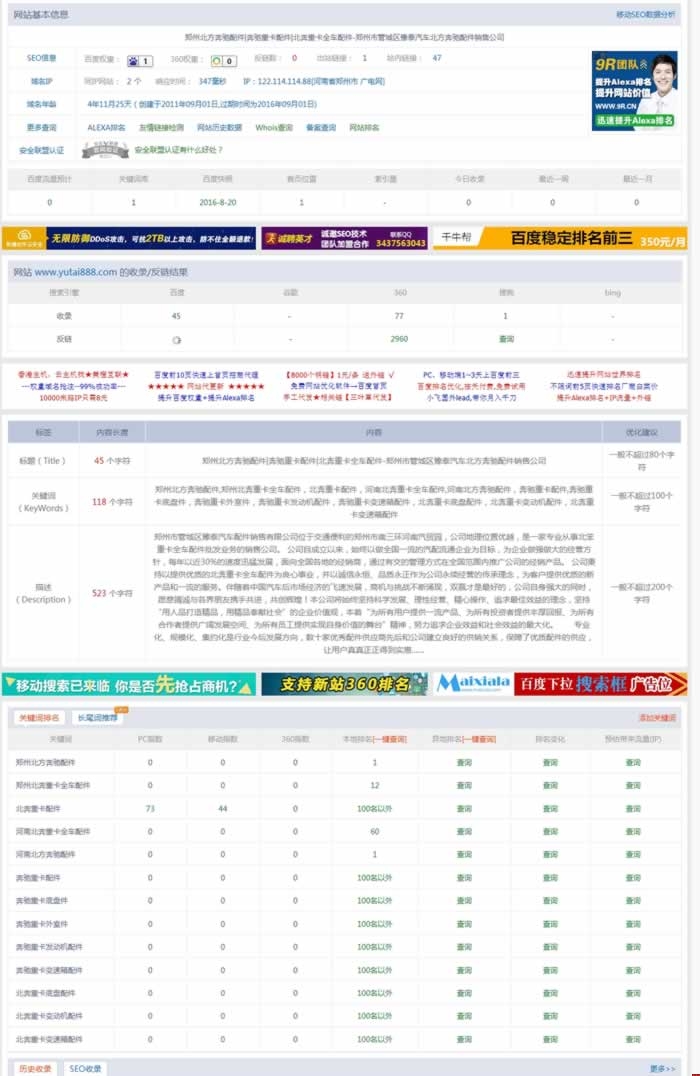This screenshot has width=700, height=1076.
Task: Switch to the 长尾词推荐 tab
Action: (x=98, y=718)
